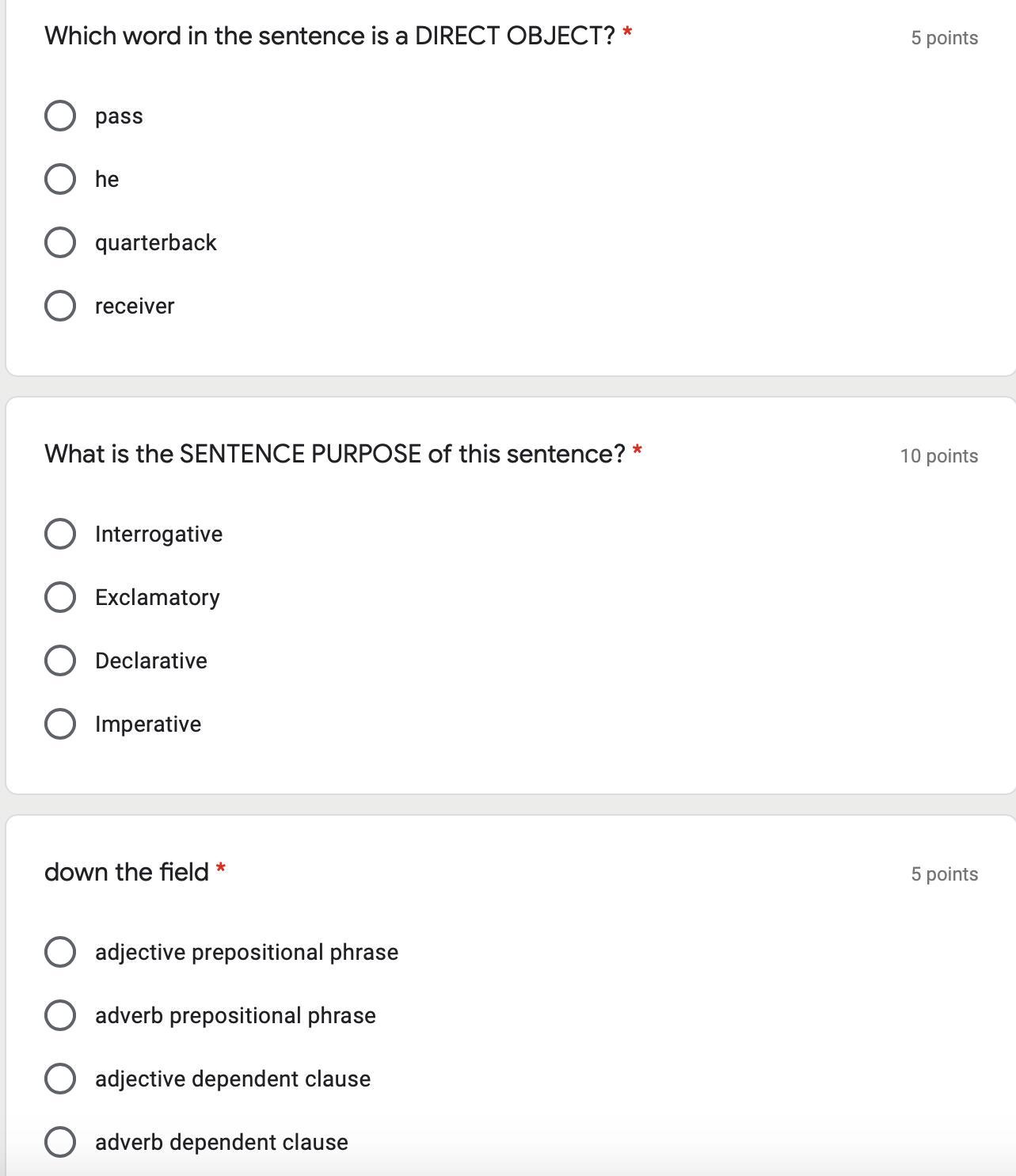Select the Interrogative option

[x=60, y=534]
